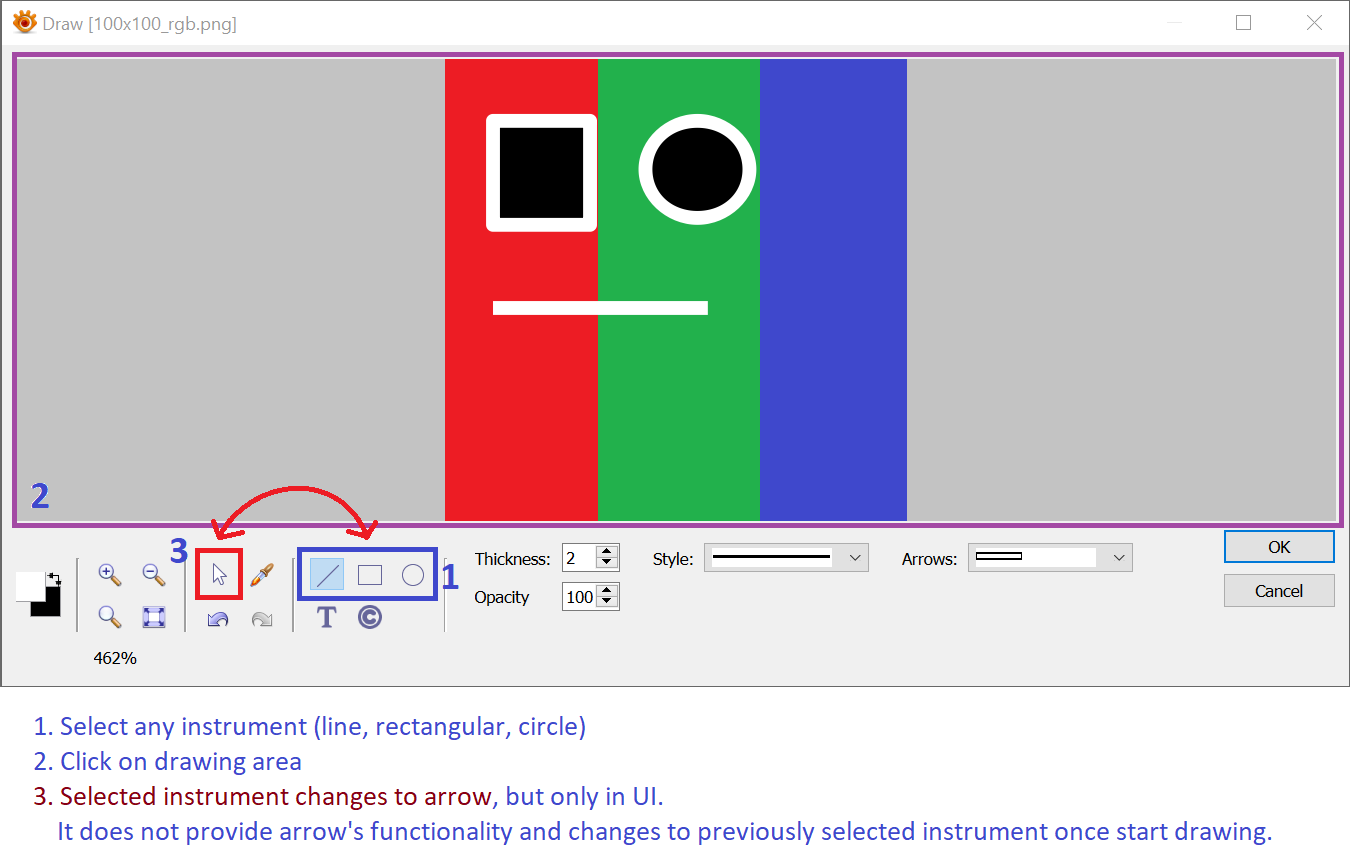Screen dimensions: 1350x847
Task: Select the arrow pointer tool
Action: (x=219, y=575)
